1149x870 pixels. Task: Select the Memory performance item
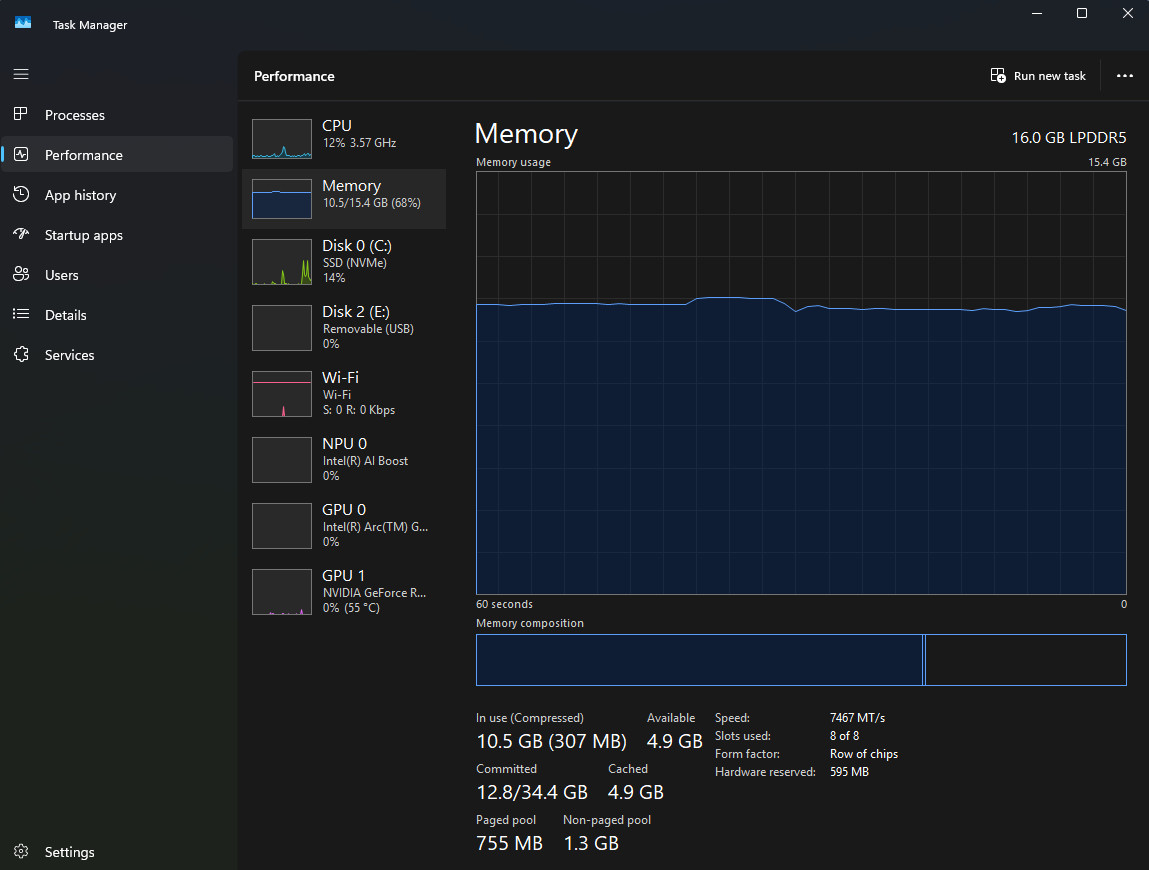pos(344,199)
